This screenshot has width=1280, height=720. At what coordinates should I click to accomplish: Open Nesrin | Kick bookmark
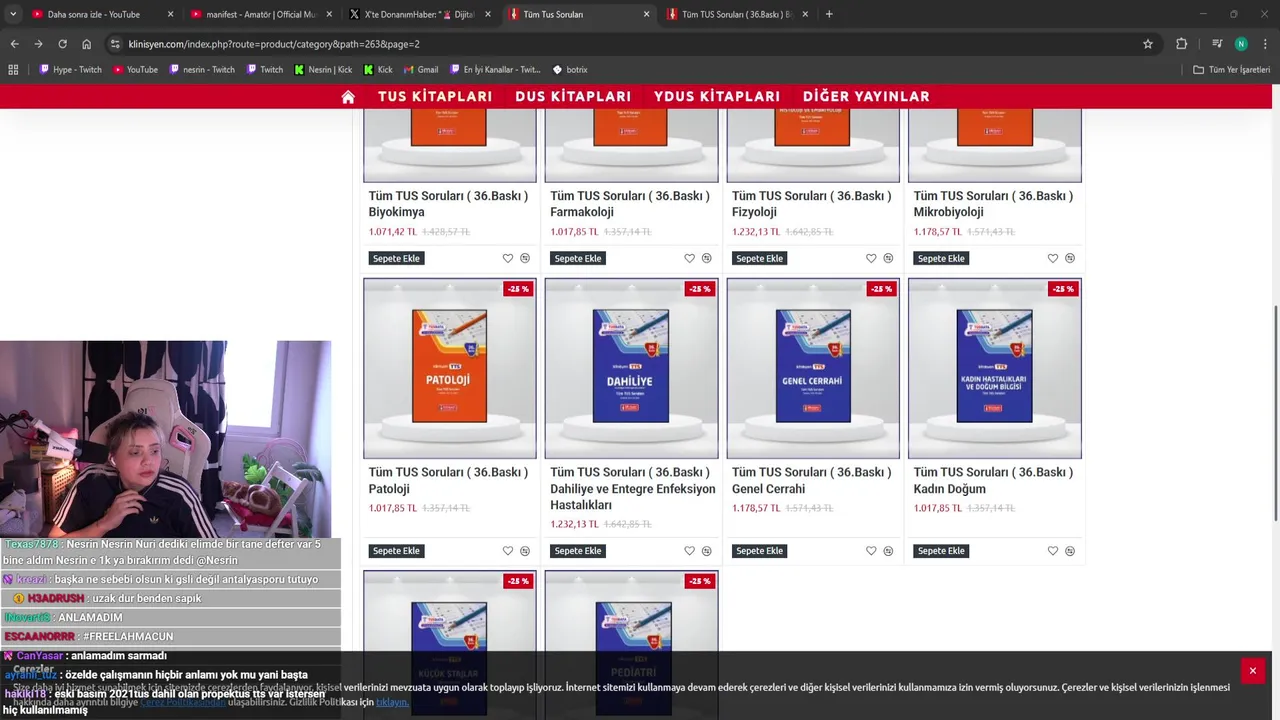click(323, 70)
